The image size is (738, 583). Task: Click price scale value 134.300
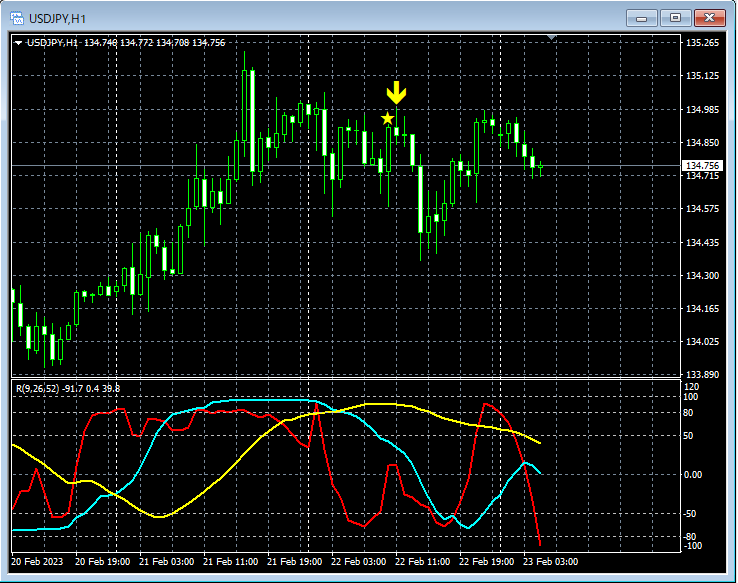pyautogui.click(x=702, y=275)
